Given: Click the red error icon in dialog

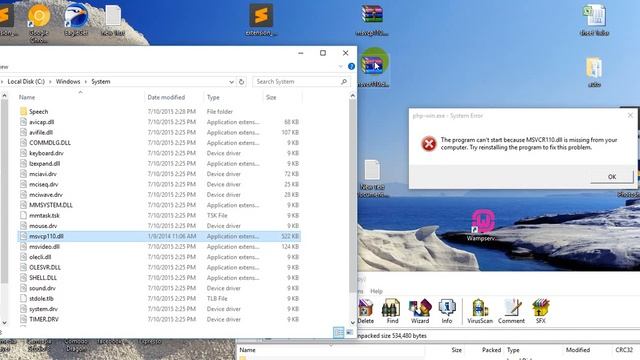Looking at the screenshot, I should pos(429,144).
